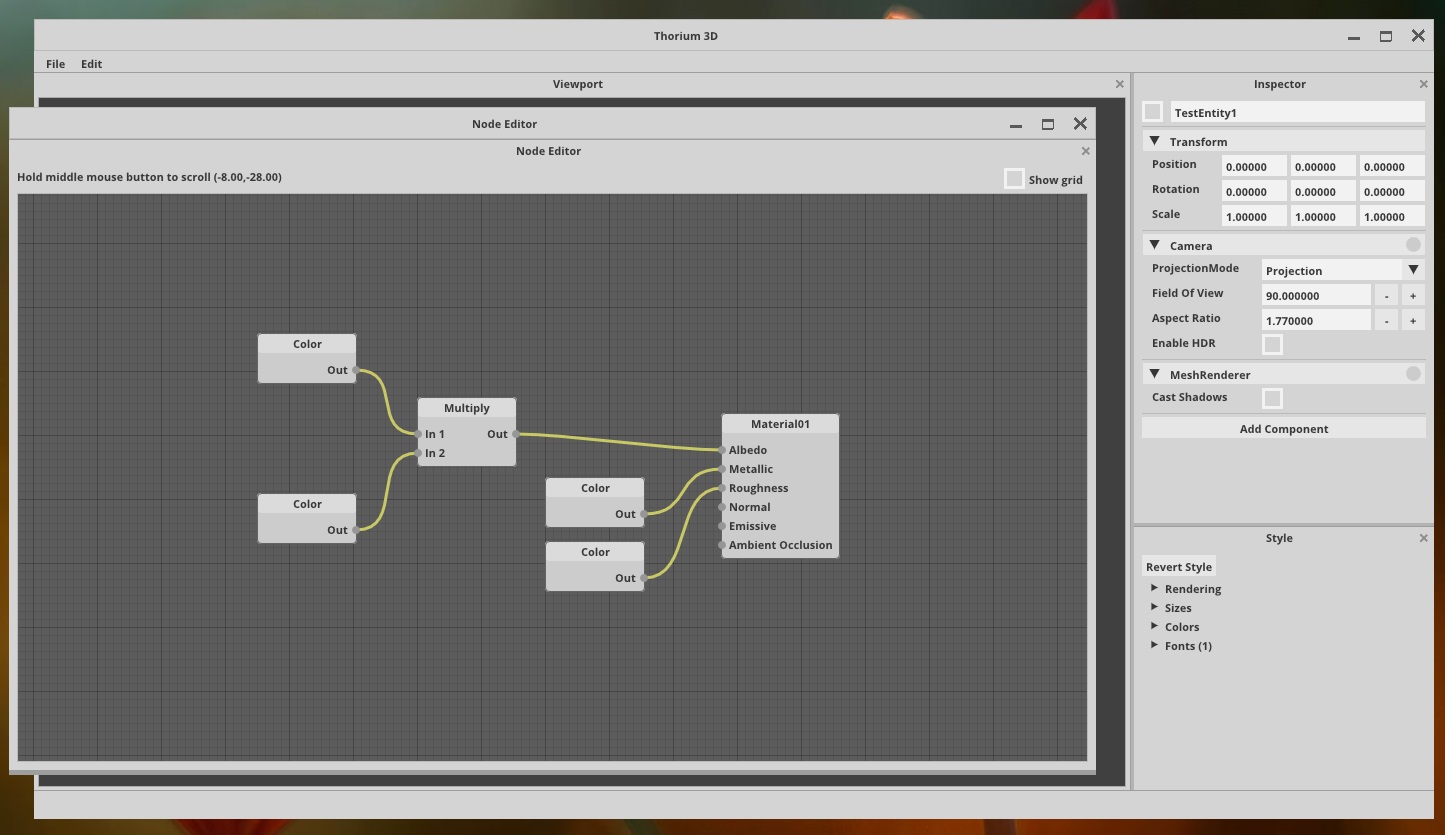This screenshot has width=1445, height=835.
Task: Open the File menu
Action: coord(55,64)
